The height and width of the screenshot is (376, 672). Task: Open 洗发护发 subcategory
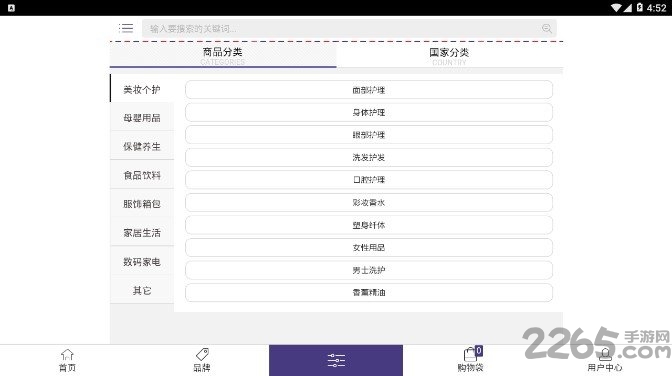point(369,157)
